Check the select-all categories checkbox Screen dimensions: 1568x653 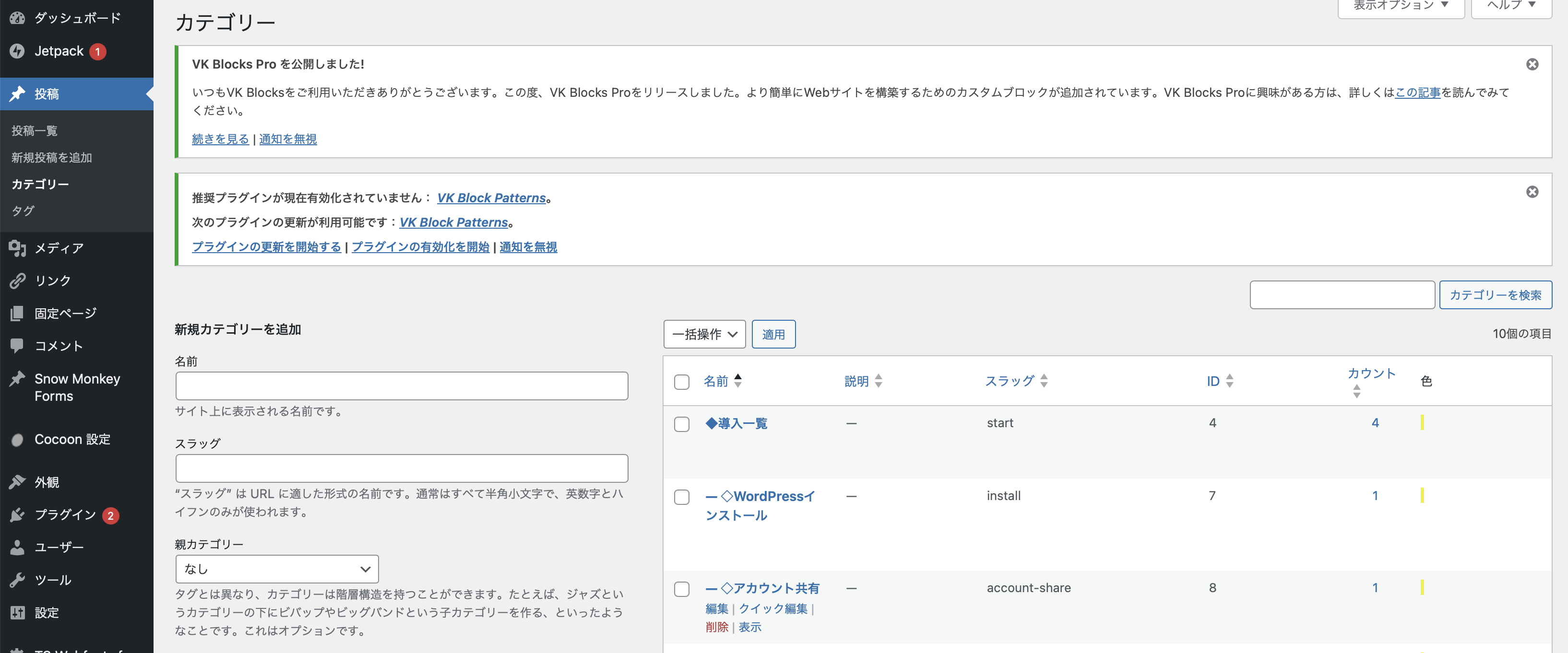[x=682, y=382]
